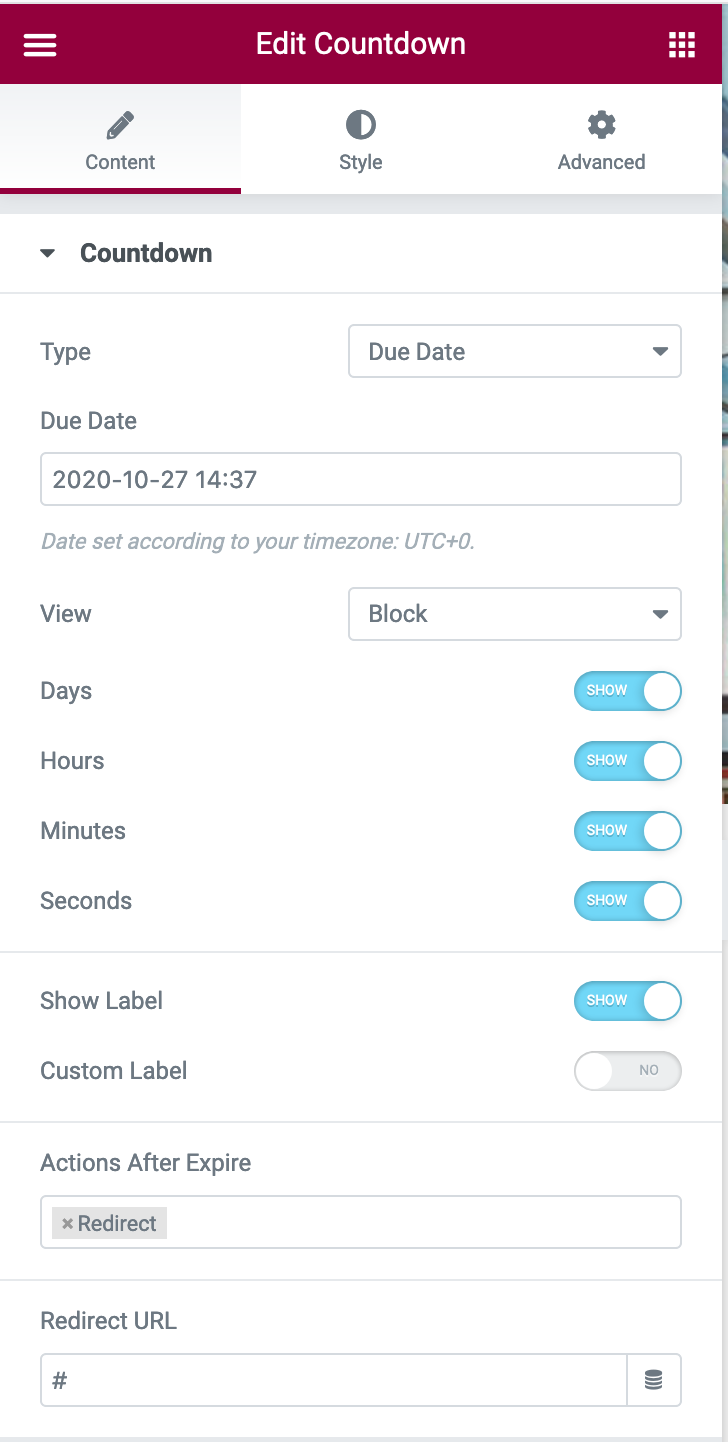Viewport: 728px width, 1442px height.
Task: Open the Elementor hamburger menu
Action: [x=39, y=44]
